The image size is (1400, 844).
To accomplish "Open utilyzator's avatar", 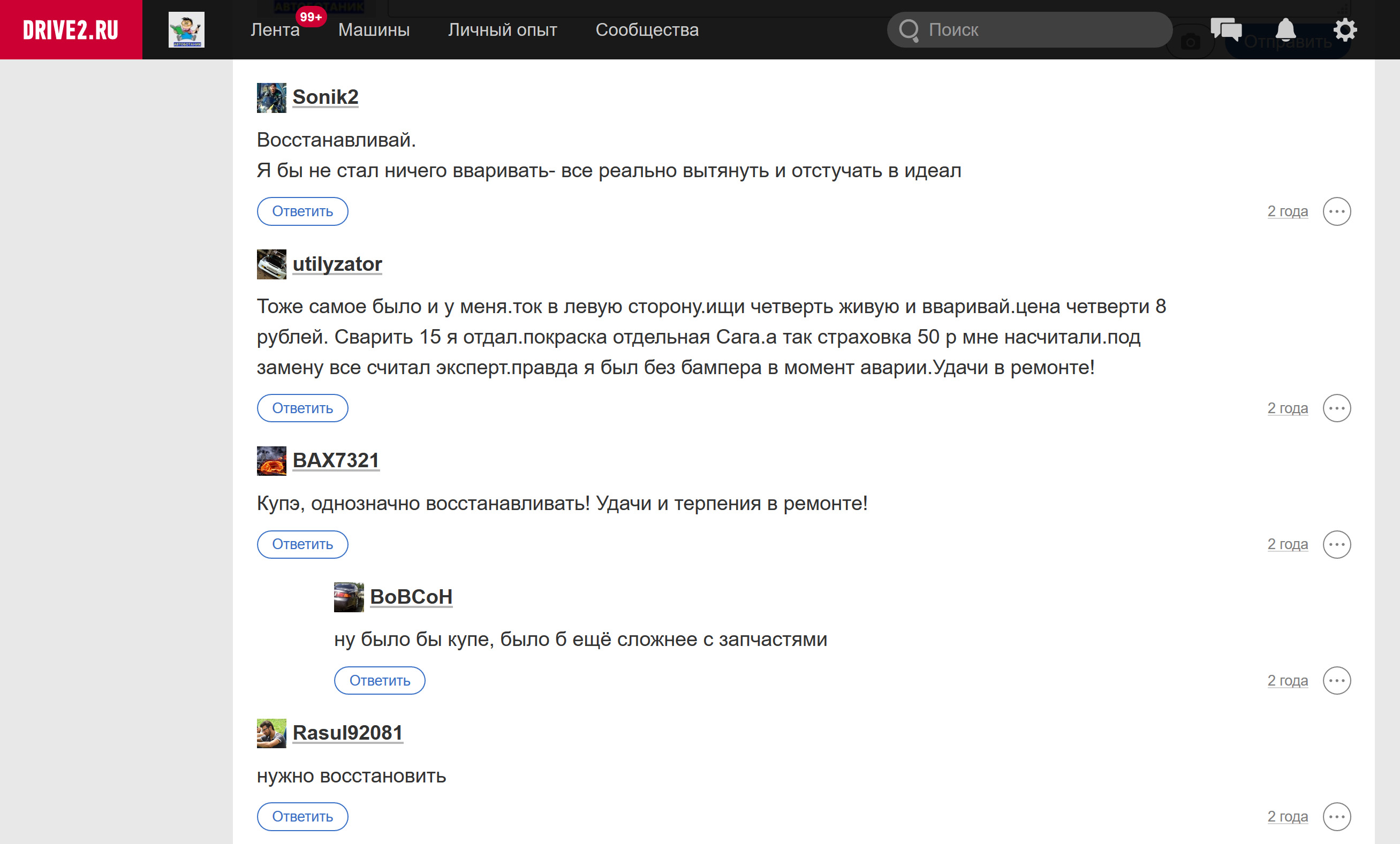I will pos(271,264).
